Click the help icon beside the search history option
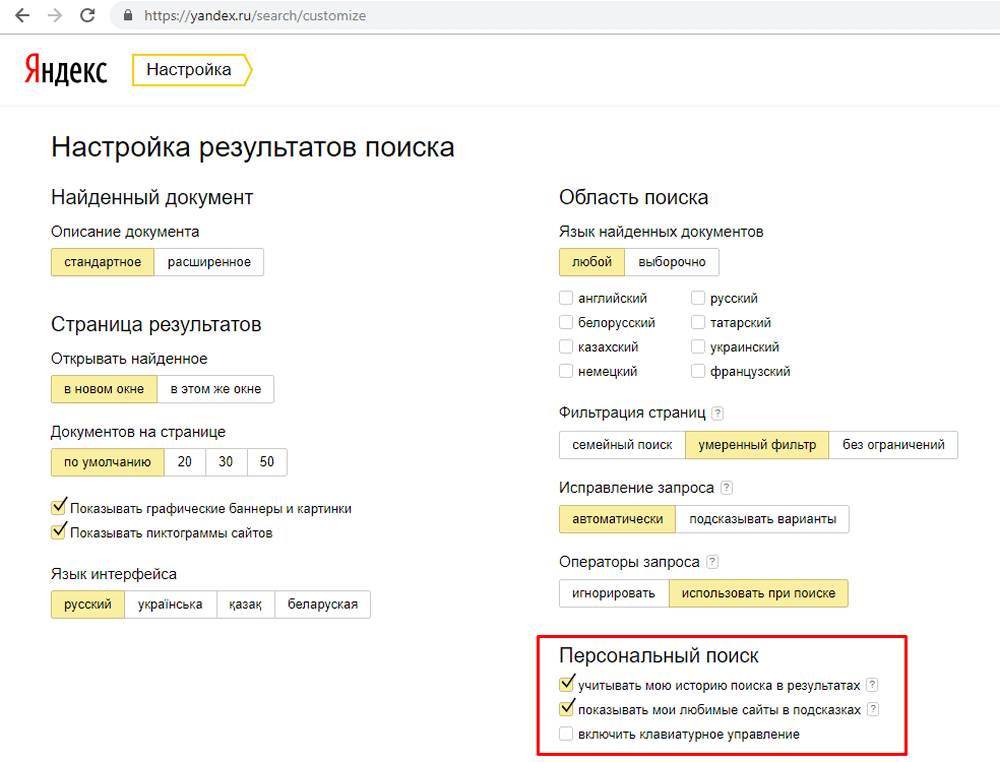This screenshot has height=762, width=1000. [x=874, y=685]
